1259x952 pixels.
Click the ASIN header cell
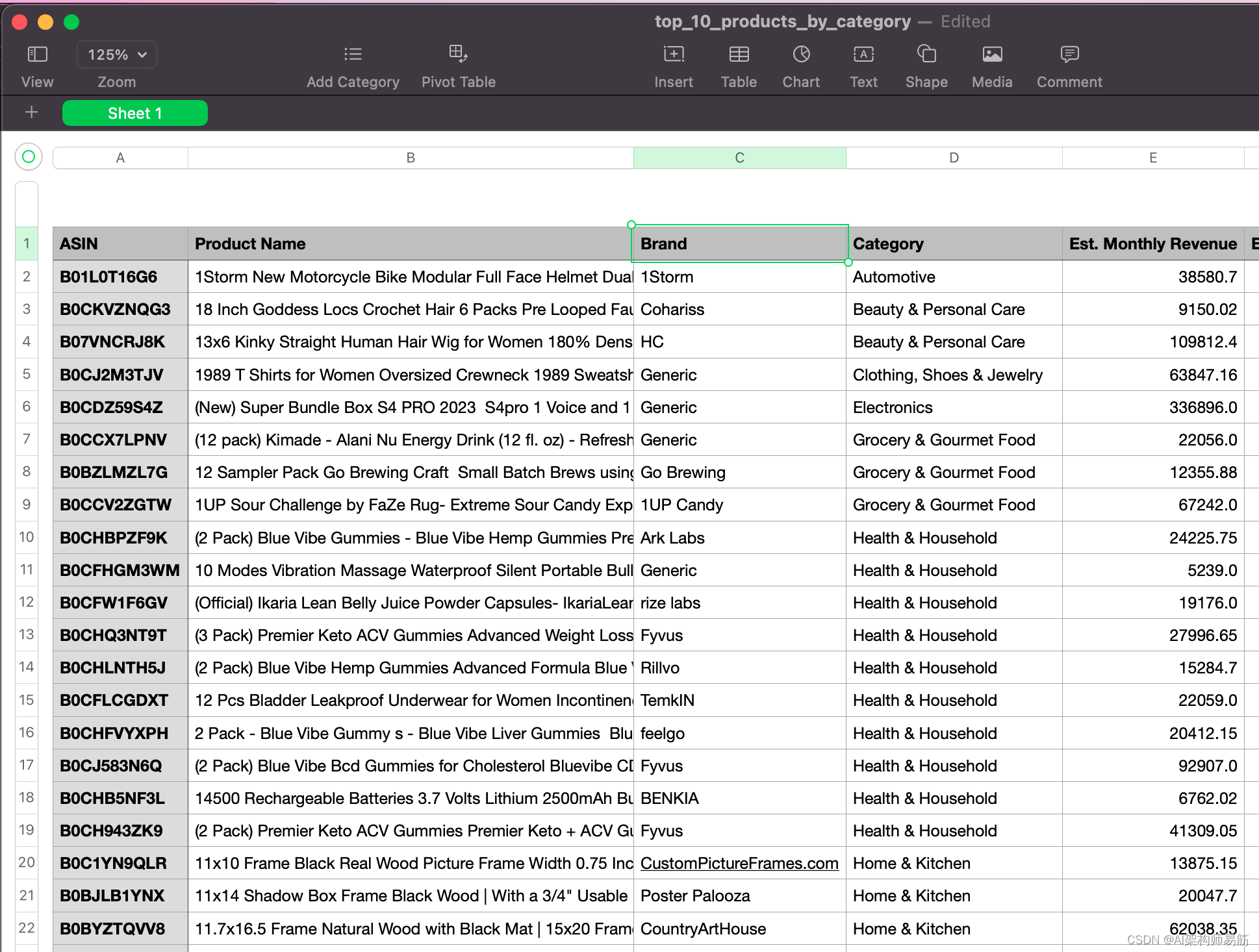tap(120, 244)
